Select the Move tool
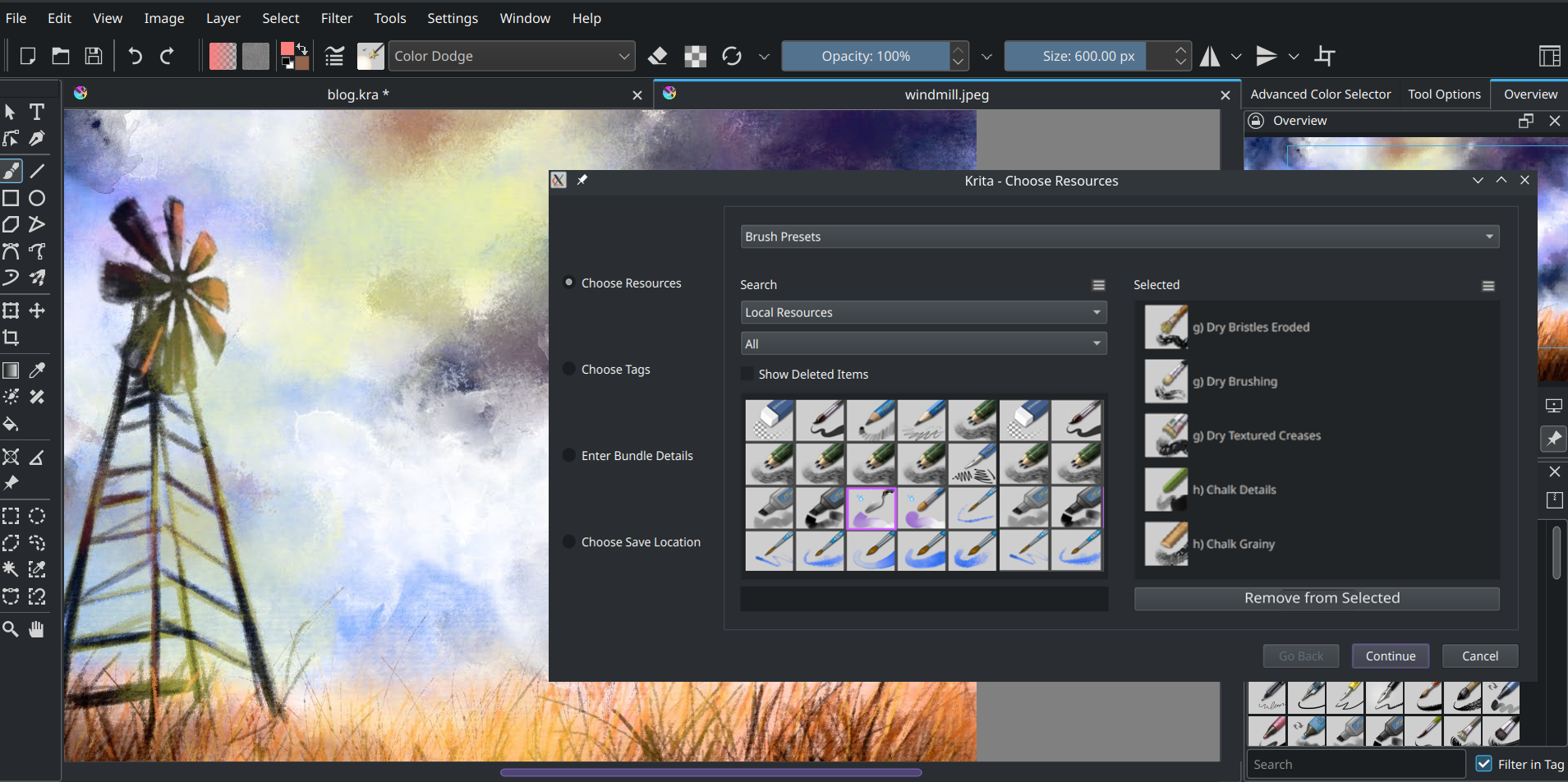Screen dimensions: 1568x782 (37, 310)
